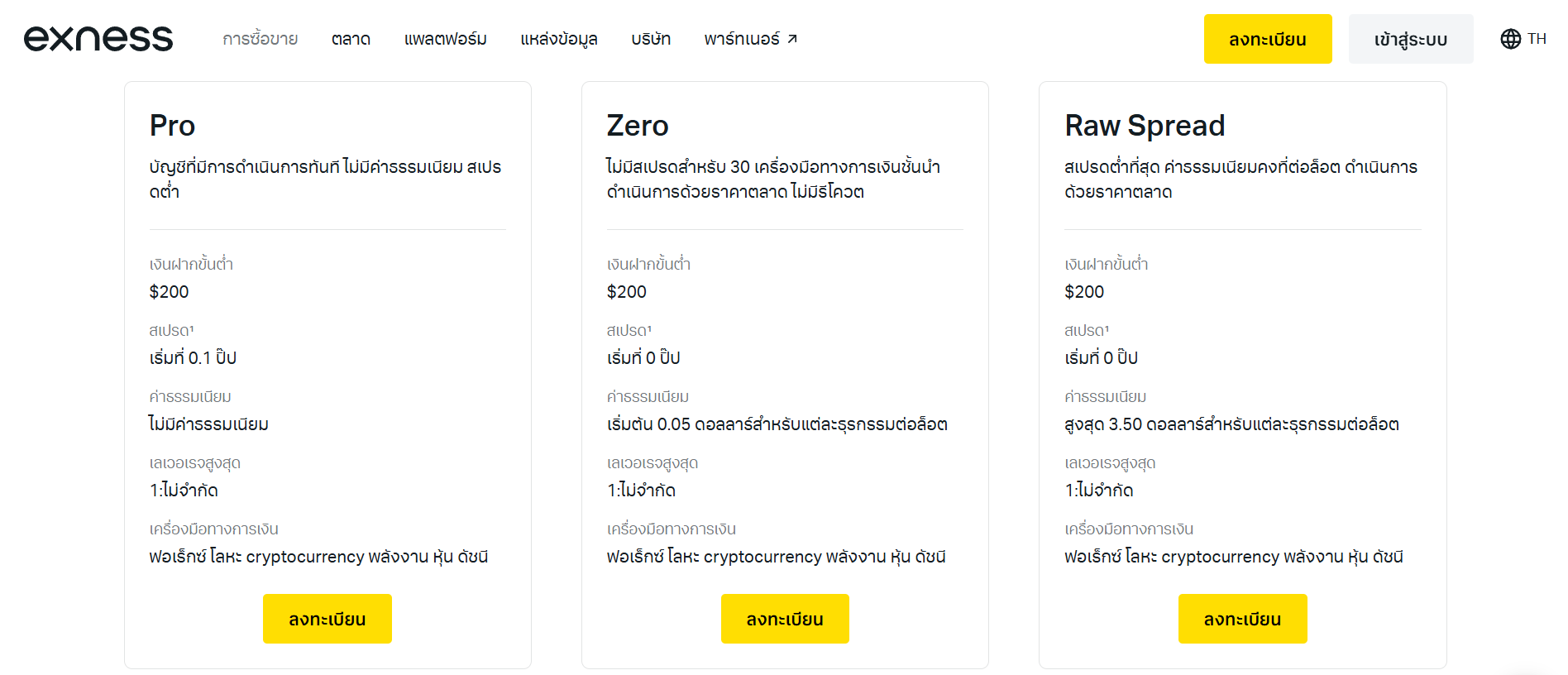Click the สเปรด footnote label in Pro card
This screenshot has height=675, width=1568.
pyautogui.click(x=171, y=330)
